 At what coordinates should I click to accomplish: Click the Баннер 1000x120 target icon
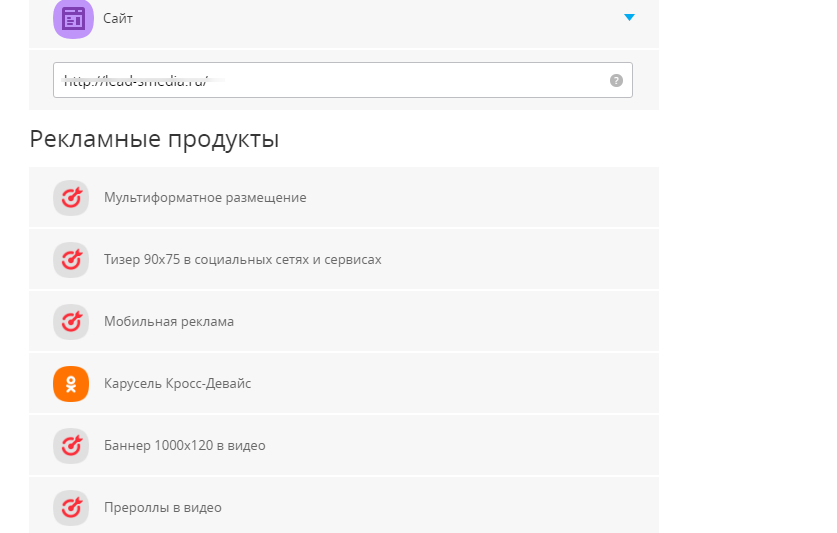click(x=71, y=445)
